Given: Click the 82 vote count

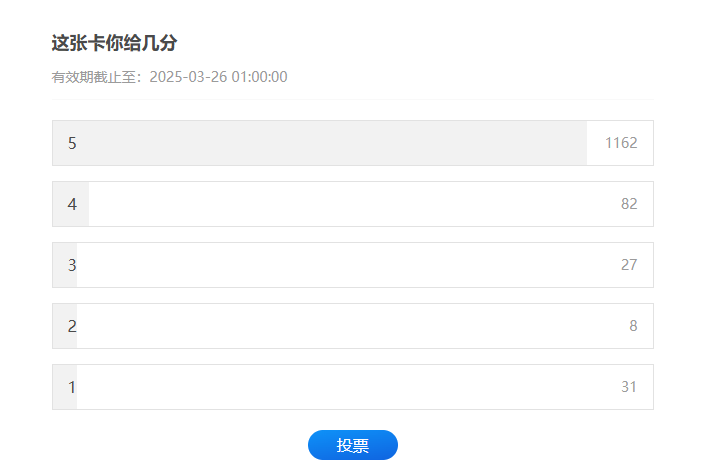Looking at the screenshot, I should pos(629,204).
